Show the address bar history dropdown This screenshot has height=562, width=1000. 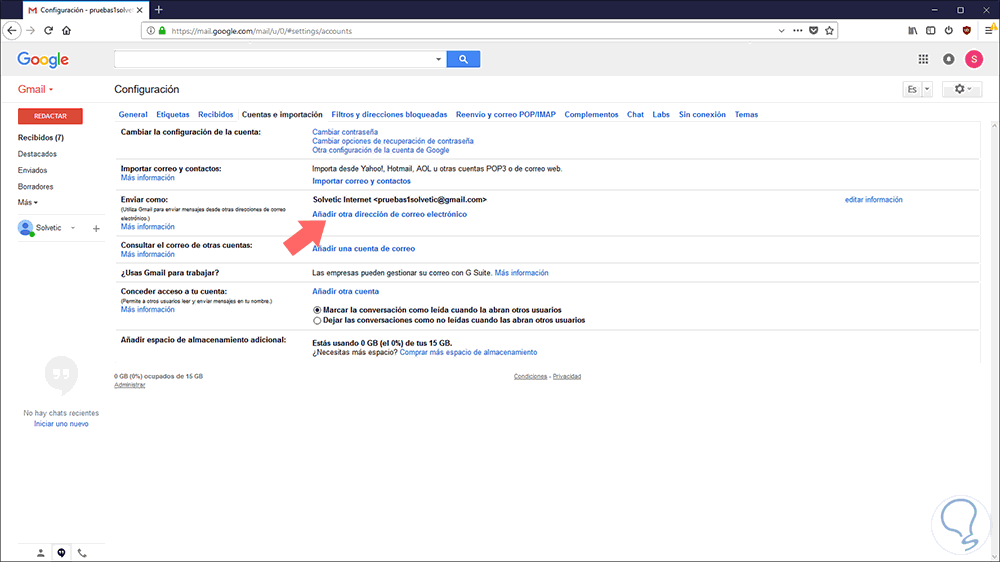tap(781, 31)
